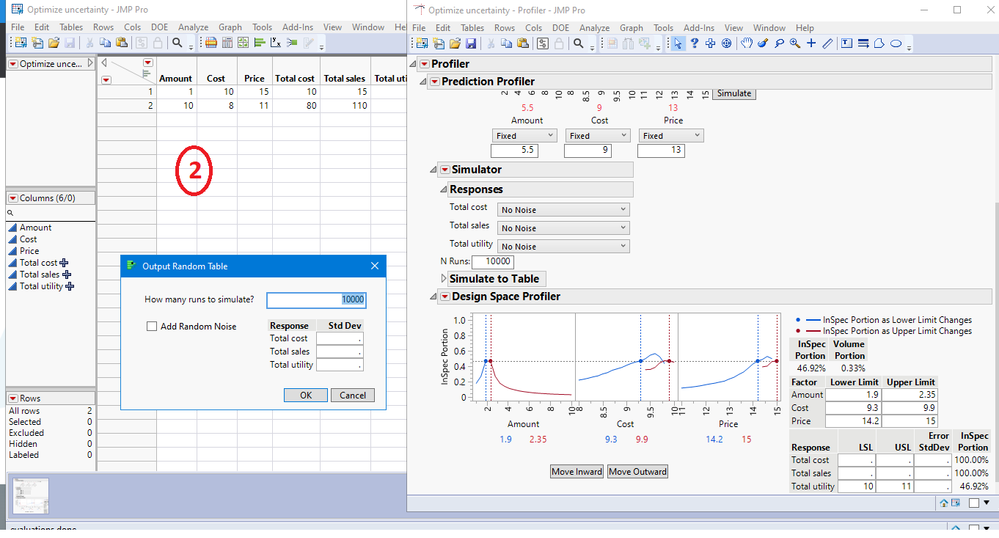This screenshot has width=999, height=538.
Task: Open Add-Ins menu in Profiler window
Action: pos(698,28)
